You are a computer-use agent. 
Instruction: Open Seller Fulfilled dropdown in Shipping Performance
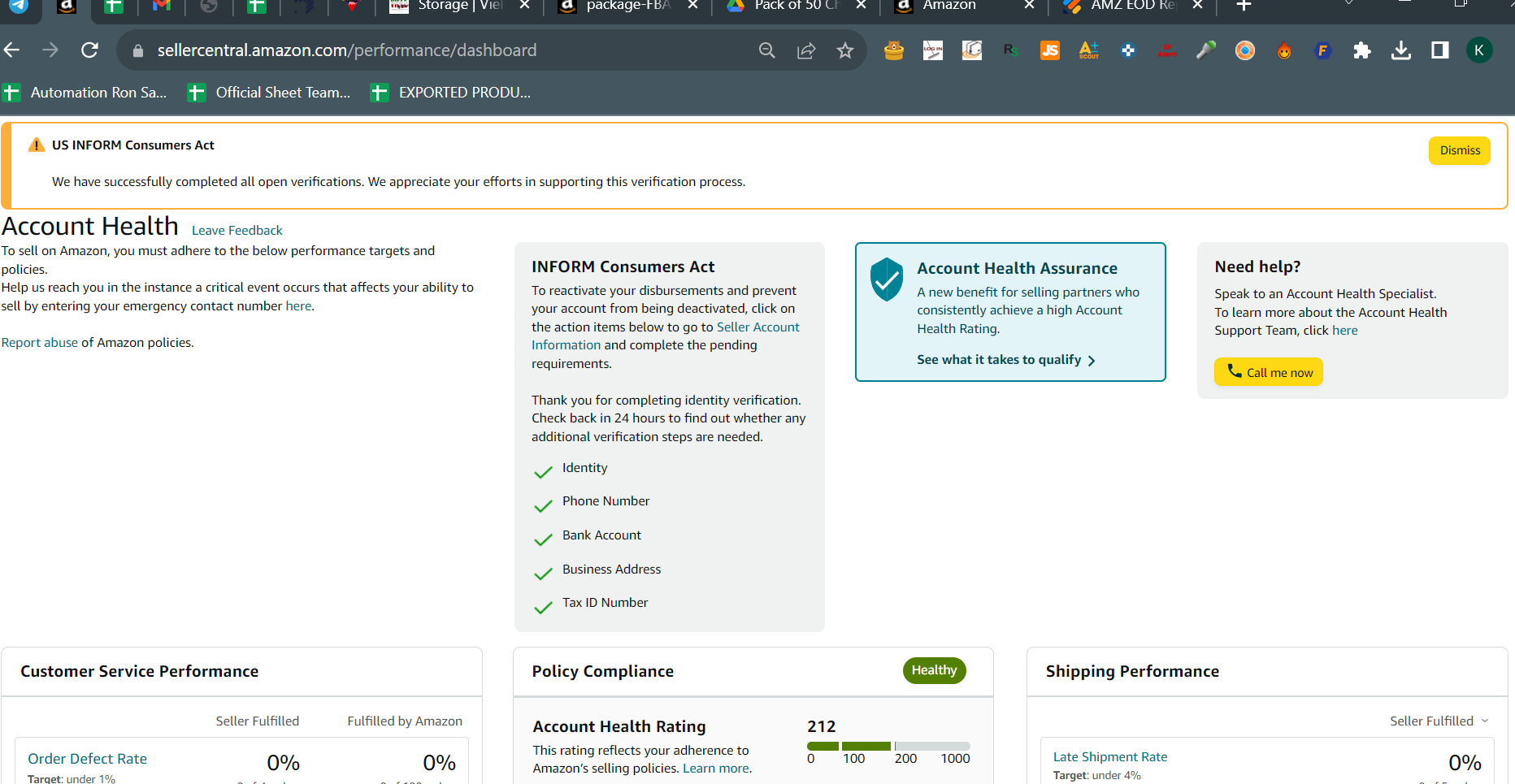tap(1439, 721)
